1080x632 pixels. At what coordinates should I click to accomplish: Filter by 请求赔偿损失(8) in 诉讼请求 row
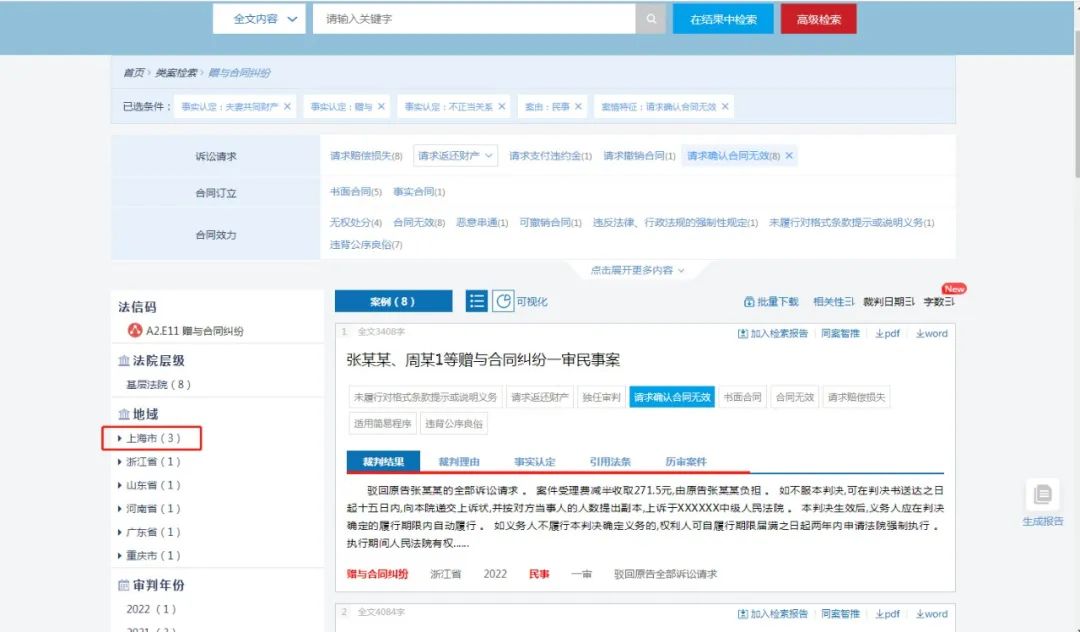(366, 156)
